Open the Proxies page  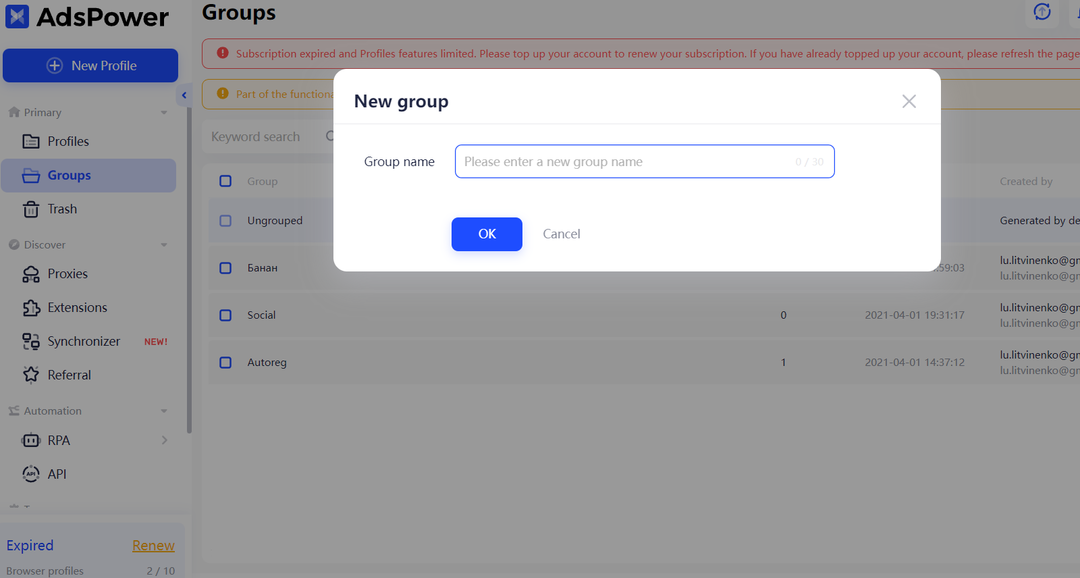pyautogui.click(x=88, y=273)
